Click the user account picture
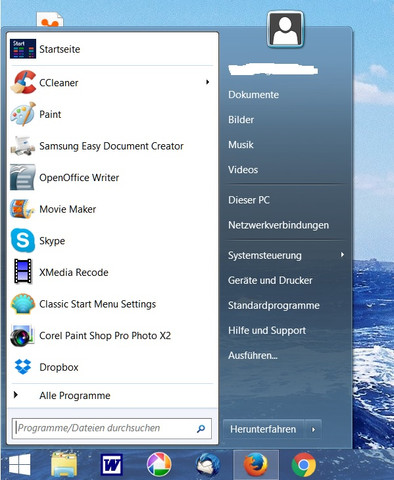This screenshot has height=480, width=394. point(285,29)
